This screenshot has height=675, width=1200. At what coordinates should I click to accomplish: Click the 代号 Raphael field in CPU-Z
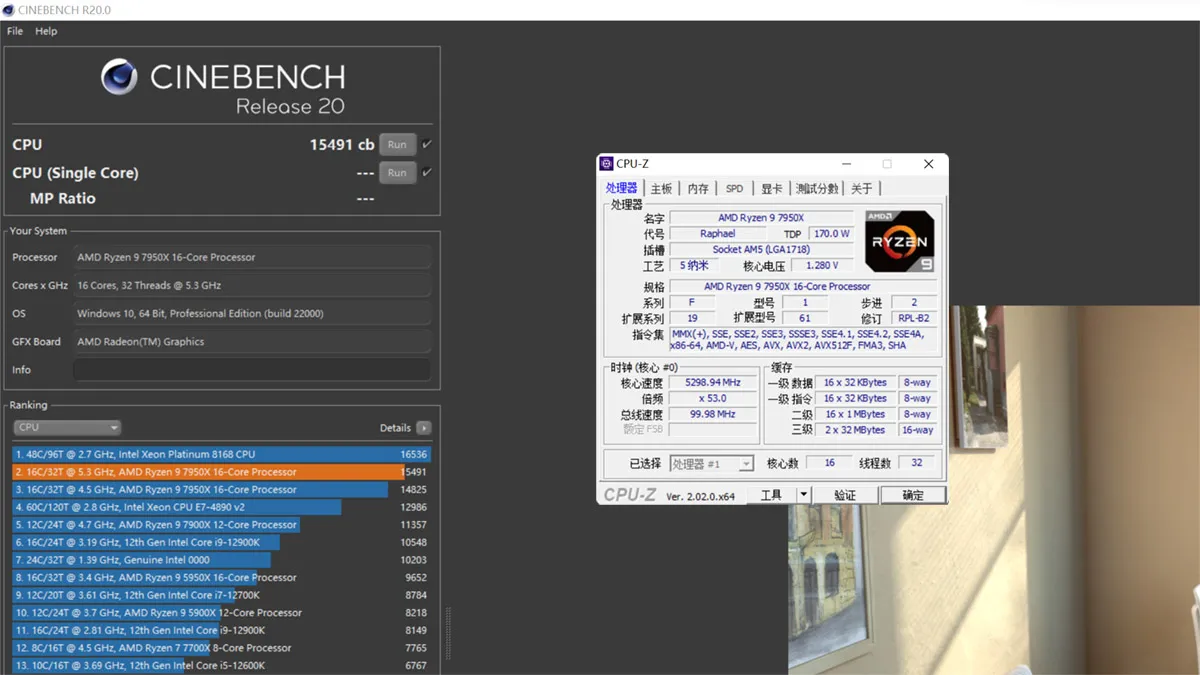click(717, 234)
